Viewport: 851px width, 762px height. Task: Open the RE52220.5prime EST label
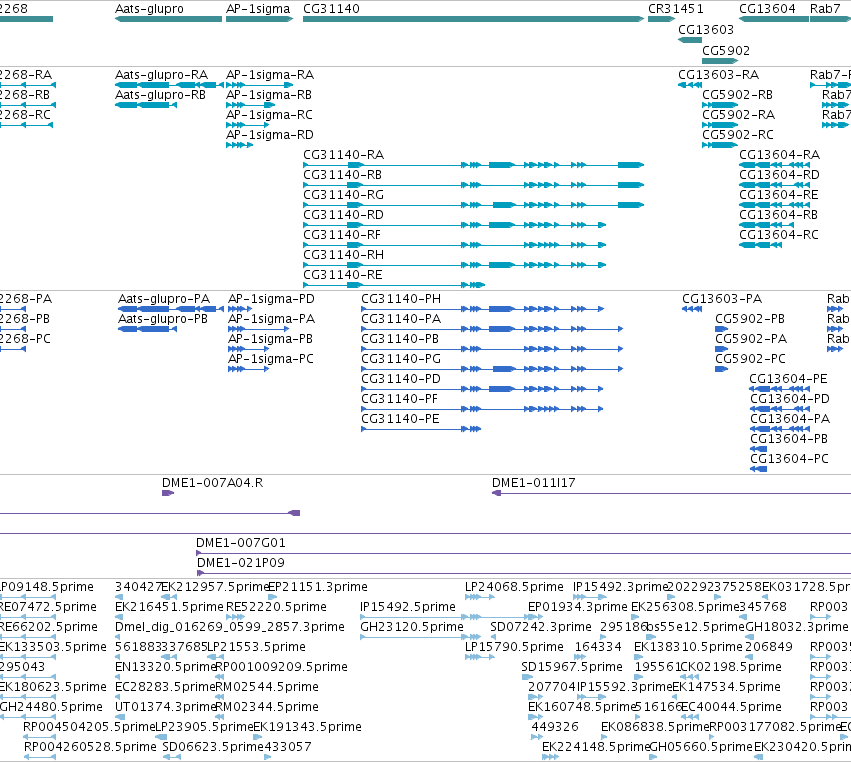click(276, 607)
